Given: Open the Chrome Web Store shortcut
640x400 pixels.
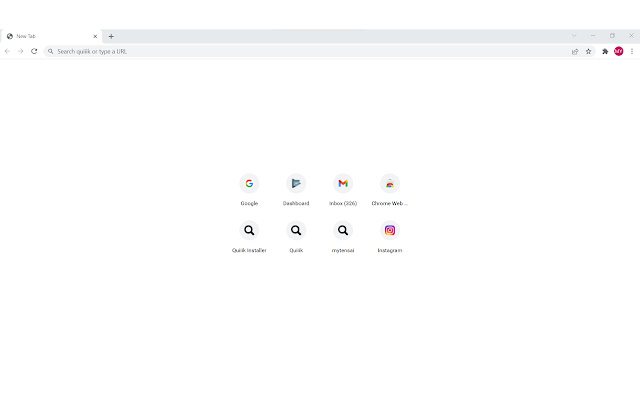Looking at the screenshot, I should tap(390, 190).
